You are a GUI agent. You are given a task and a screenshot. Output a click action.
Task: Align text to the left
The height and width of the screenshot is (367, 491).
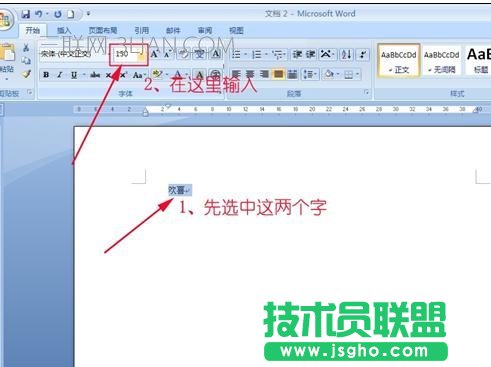point(236,74)
